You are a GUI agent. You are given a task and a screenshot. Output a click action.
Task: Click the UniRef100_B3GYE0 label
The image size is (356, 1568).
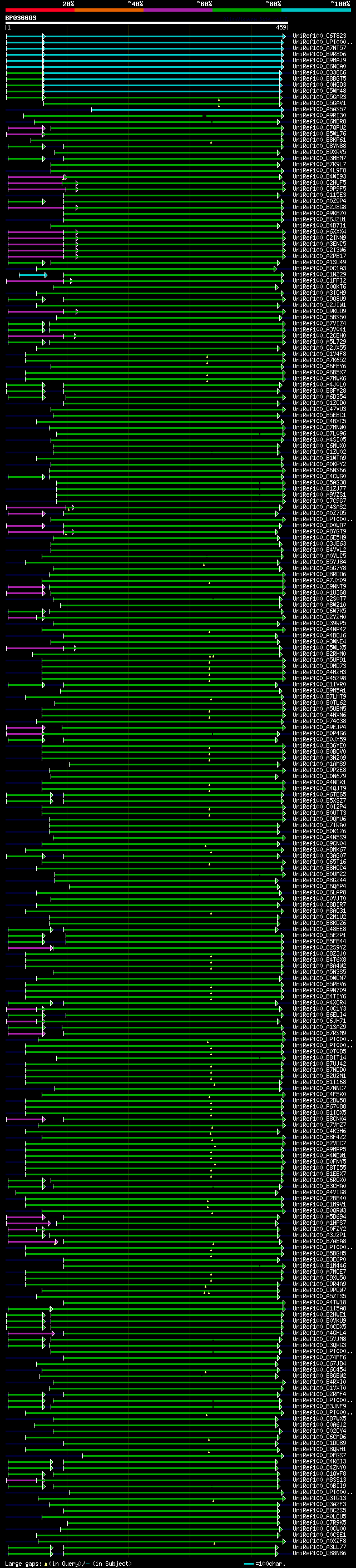coord(319,746)
